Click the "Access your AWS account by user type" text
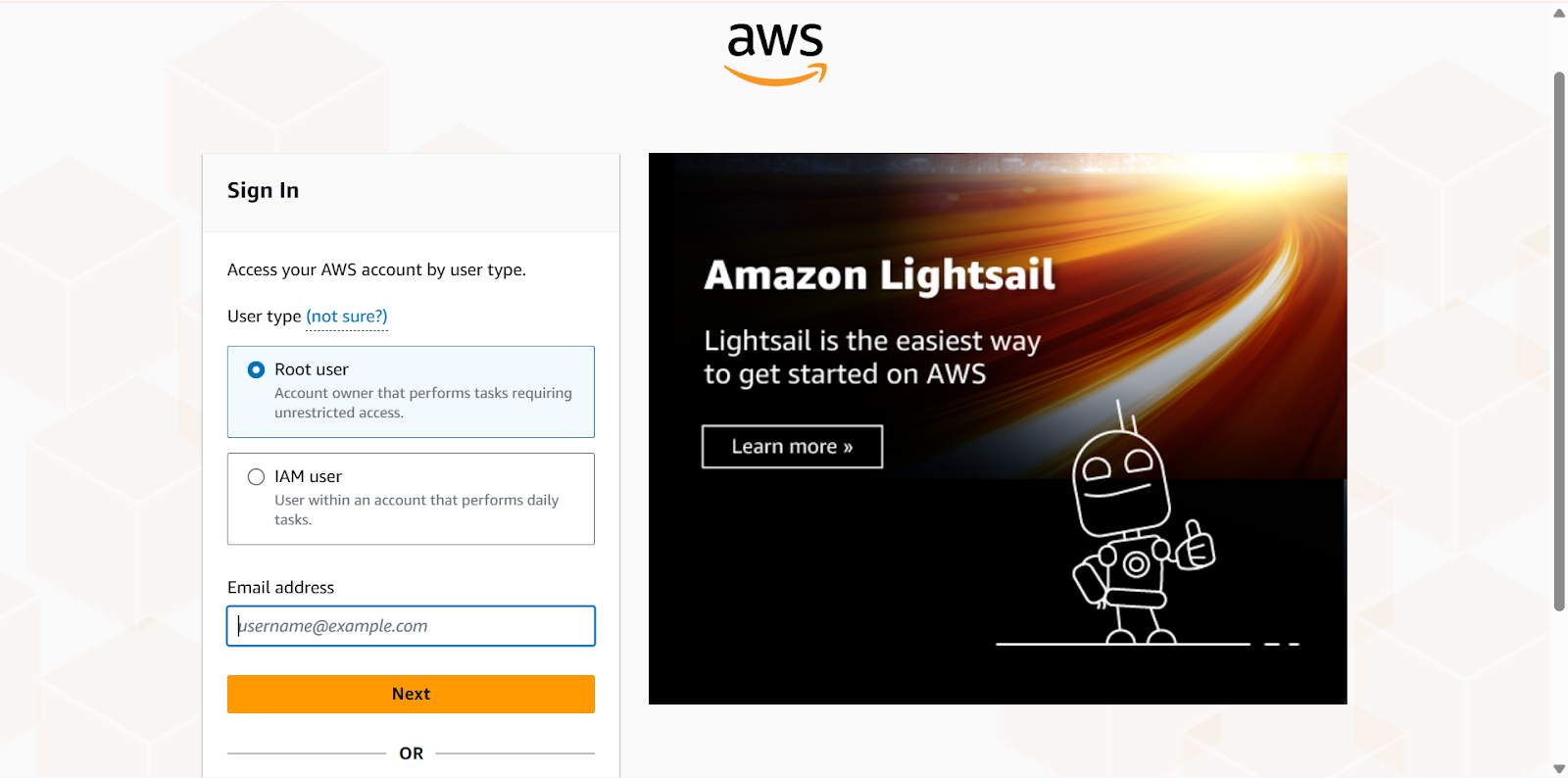The image size is (1568, 778). click(x=376, y=269)
